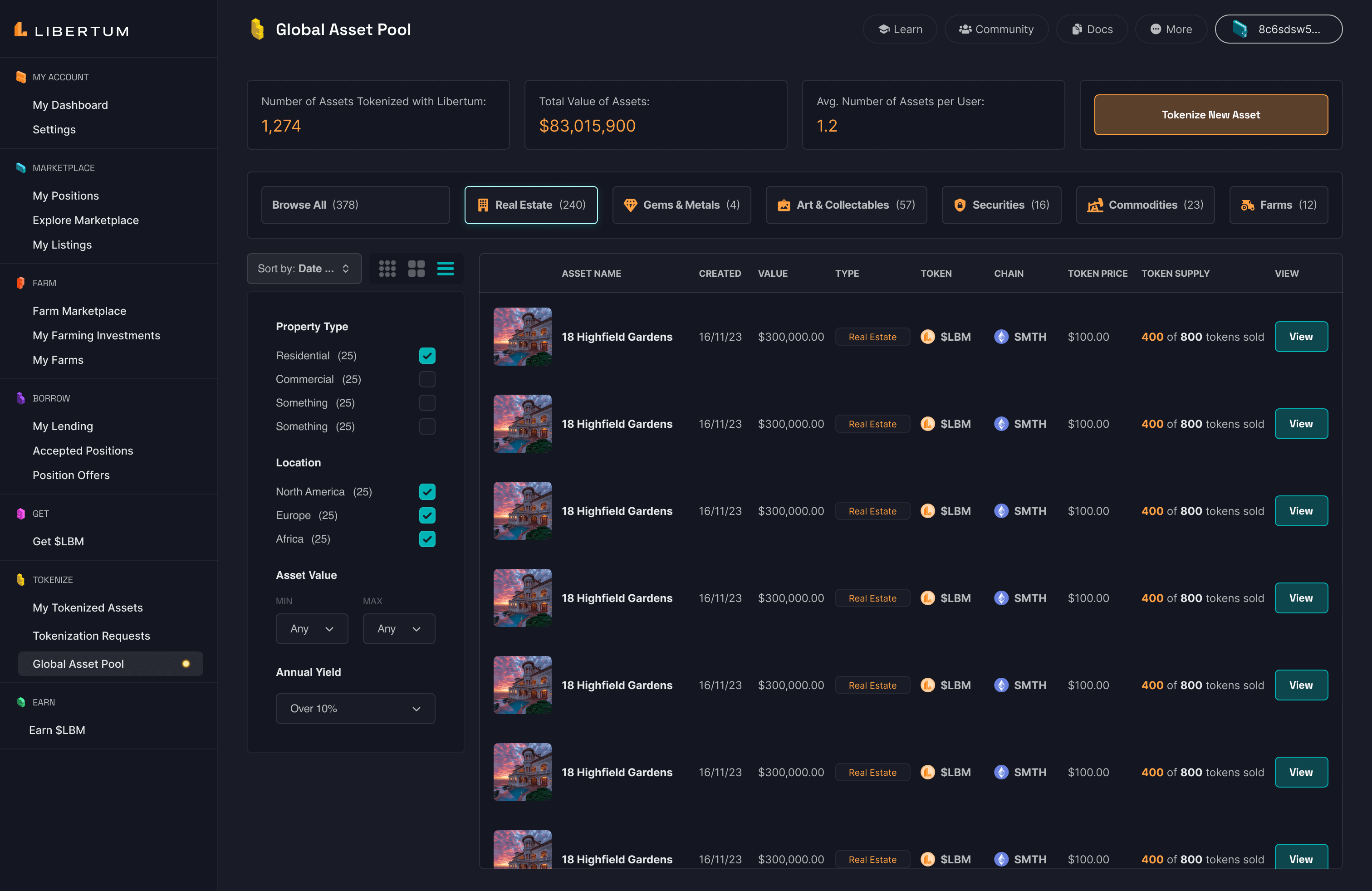Select the Gems & Metals category tab
This screenshot has width=1372, height=891.
coord(681,205)
